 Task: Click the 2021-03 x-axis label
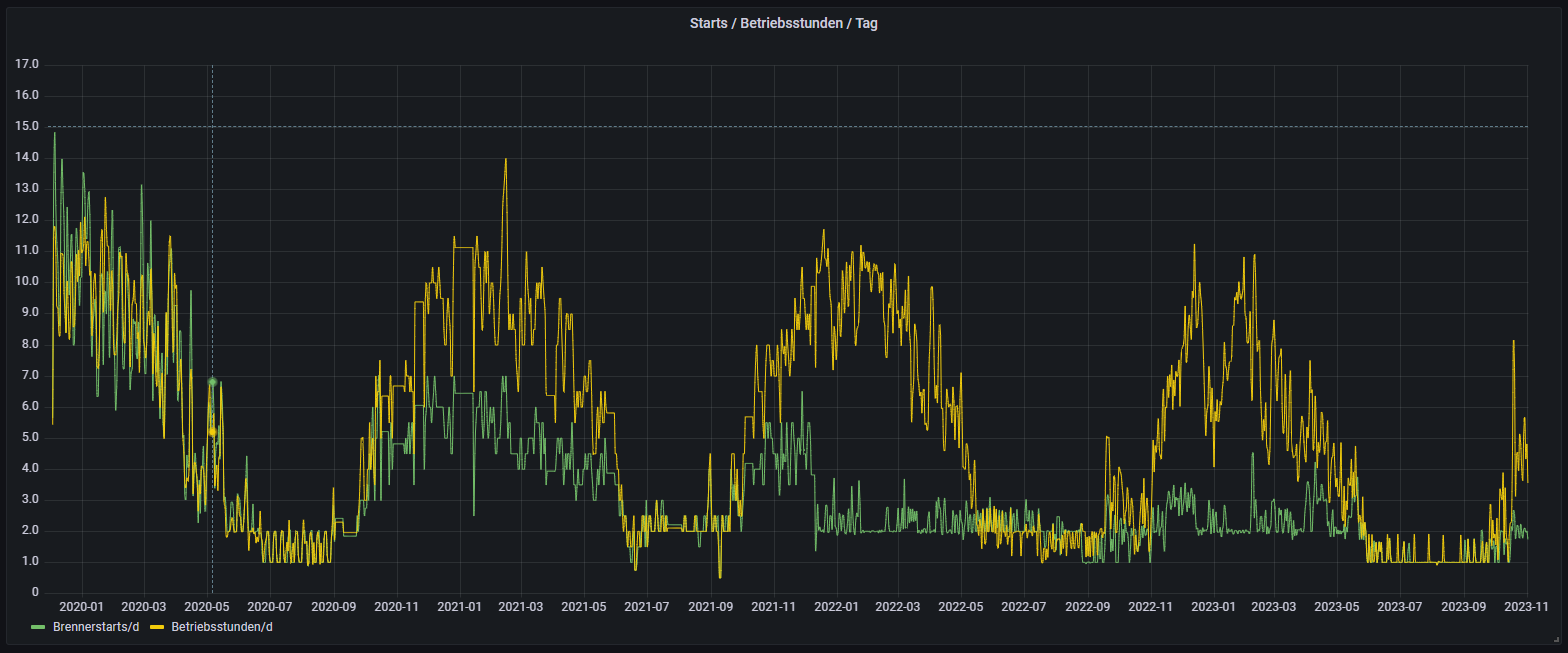(520, 606)
